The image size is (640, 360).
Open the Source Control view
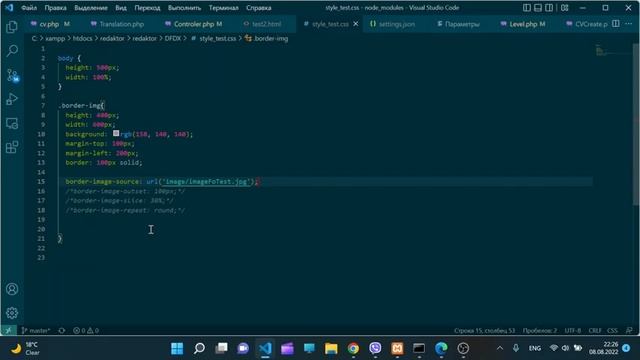tap(12, 75)
